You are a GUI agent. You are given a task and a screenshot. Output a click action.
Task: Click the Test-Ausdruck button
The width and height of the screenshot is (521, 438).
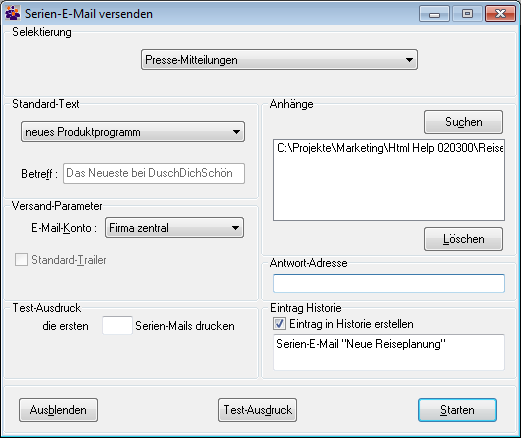pos(257,410)
